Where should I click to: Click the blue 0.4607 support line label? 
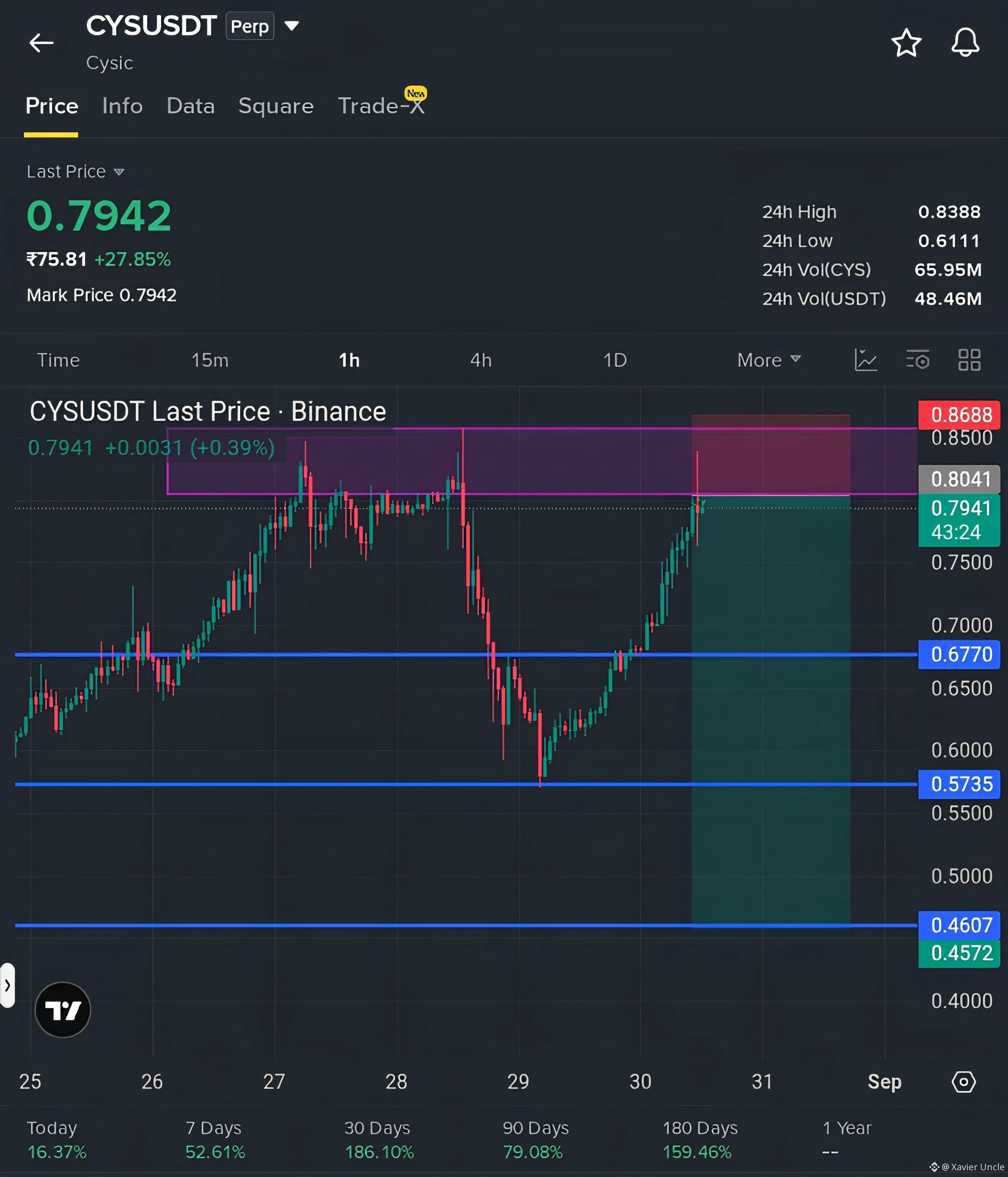click(x=959, y=925)
